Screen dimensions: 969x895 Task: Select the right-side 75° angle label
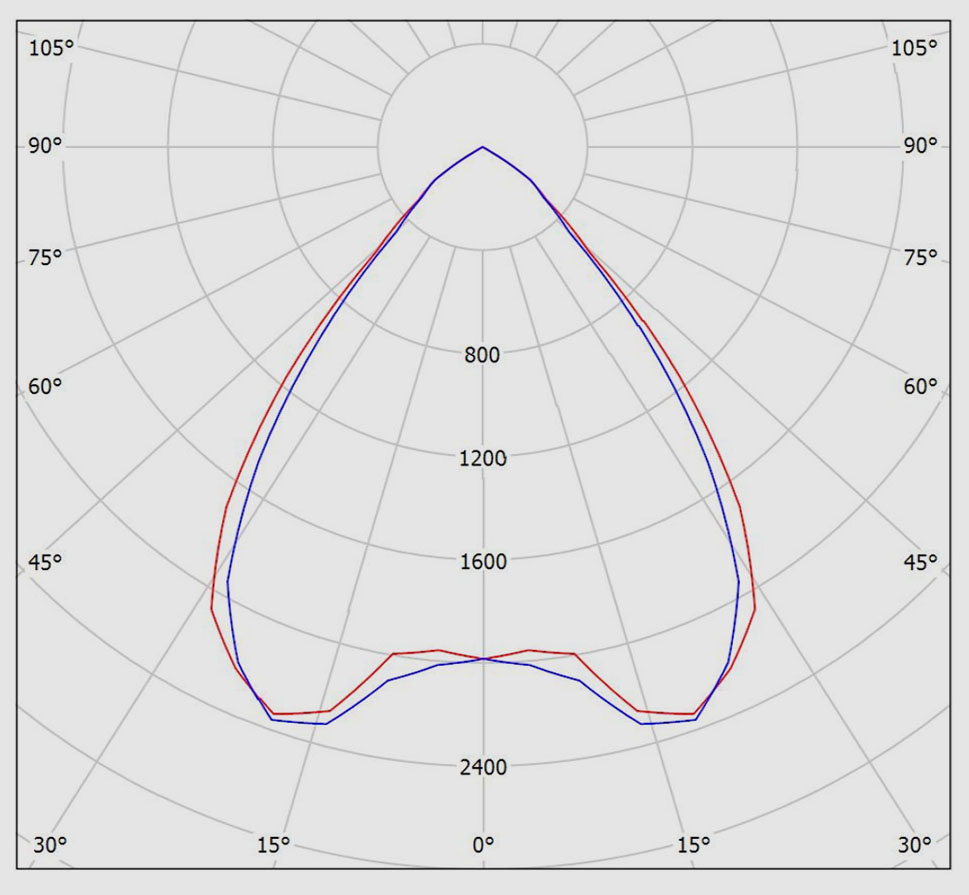(921, 257)
